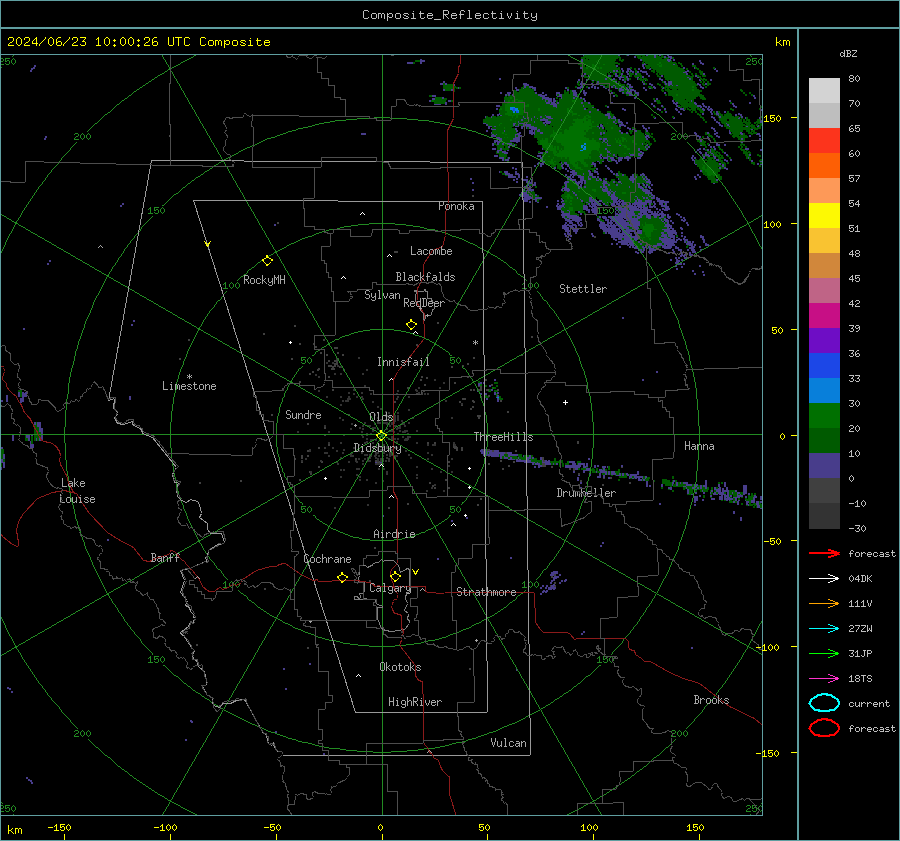900x841 pixels.
Task: Click the Sylvan label on map
Action: coord(382,295)
